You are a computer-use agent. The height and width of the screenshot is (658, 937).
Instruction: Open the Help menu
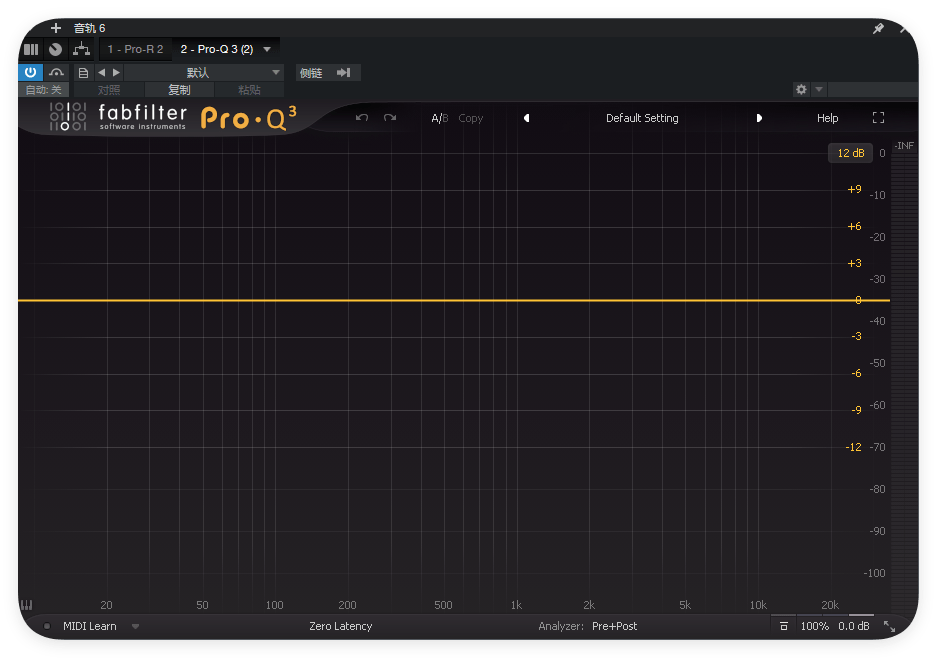[x=828, y=118]
